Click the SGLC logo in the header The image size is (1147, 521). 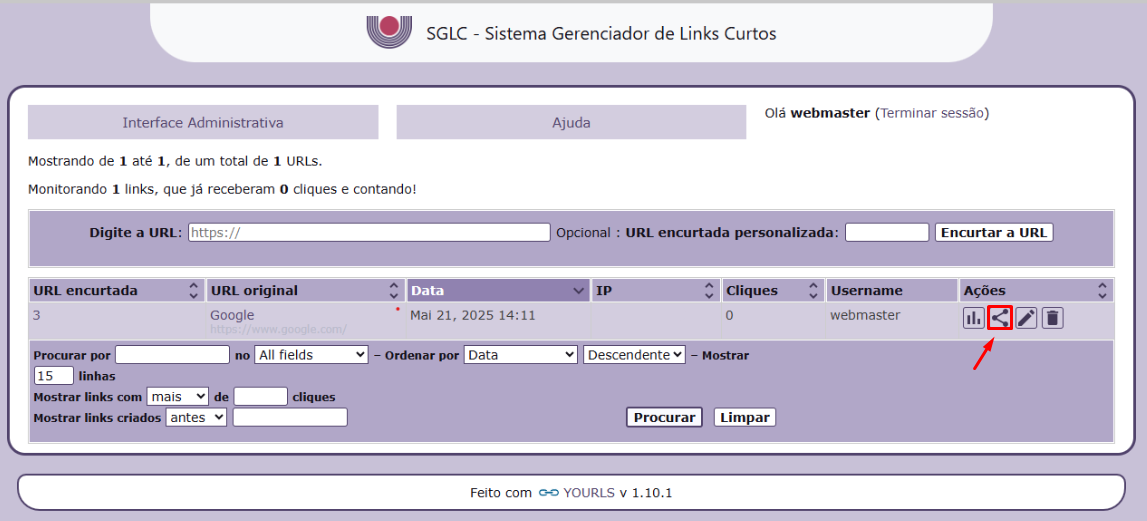pos(388,30)
